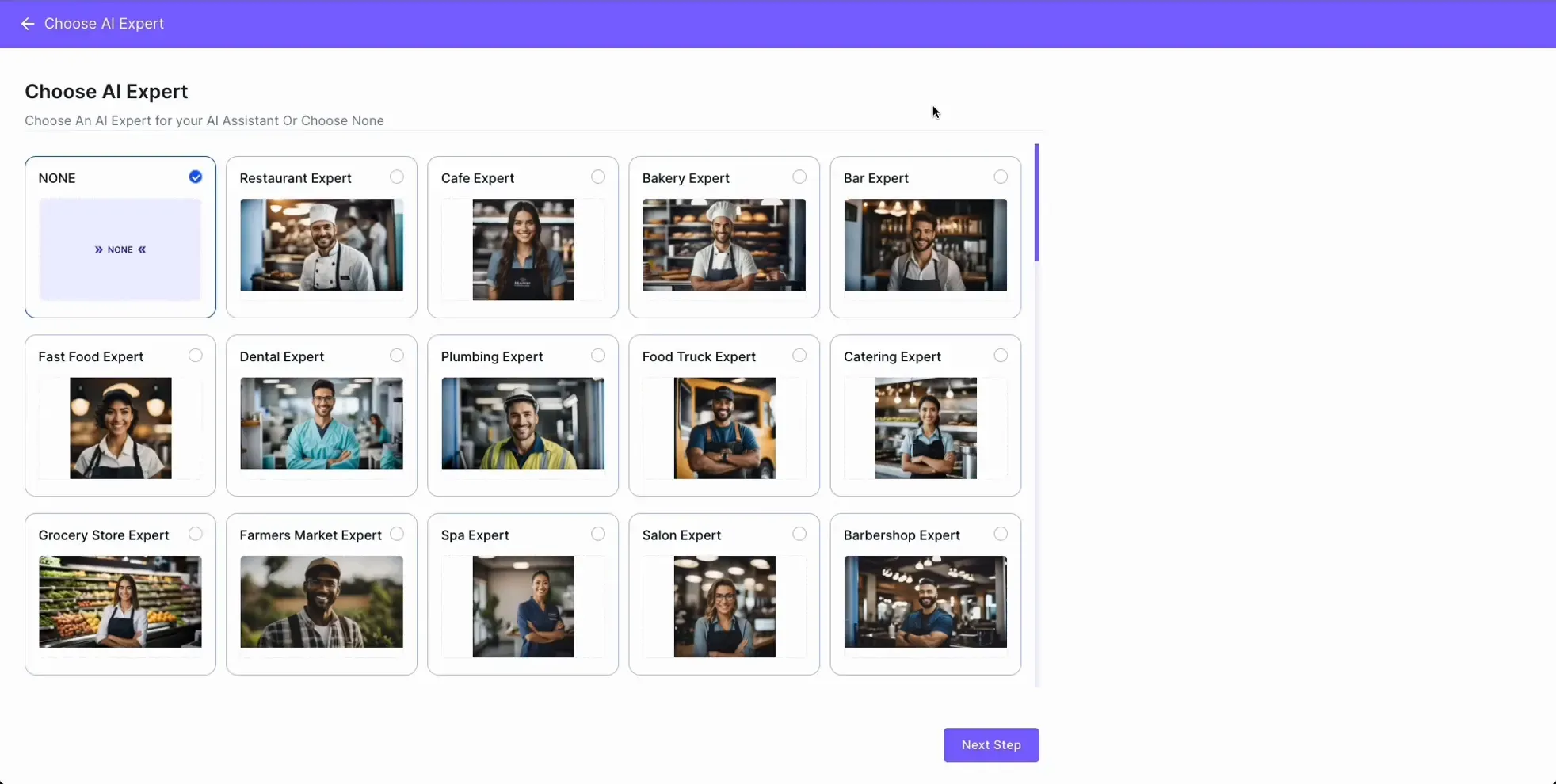The width and height of the screenshot is (1556, 784).
Task: Click the 'Catering Expert' card title
Action: click(892, 356)
